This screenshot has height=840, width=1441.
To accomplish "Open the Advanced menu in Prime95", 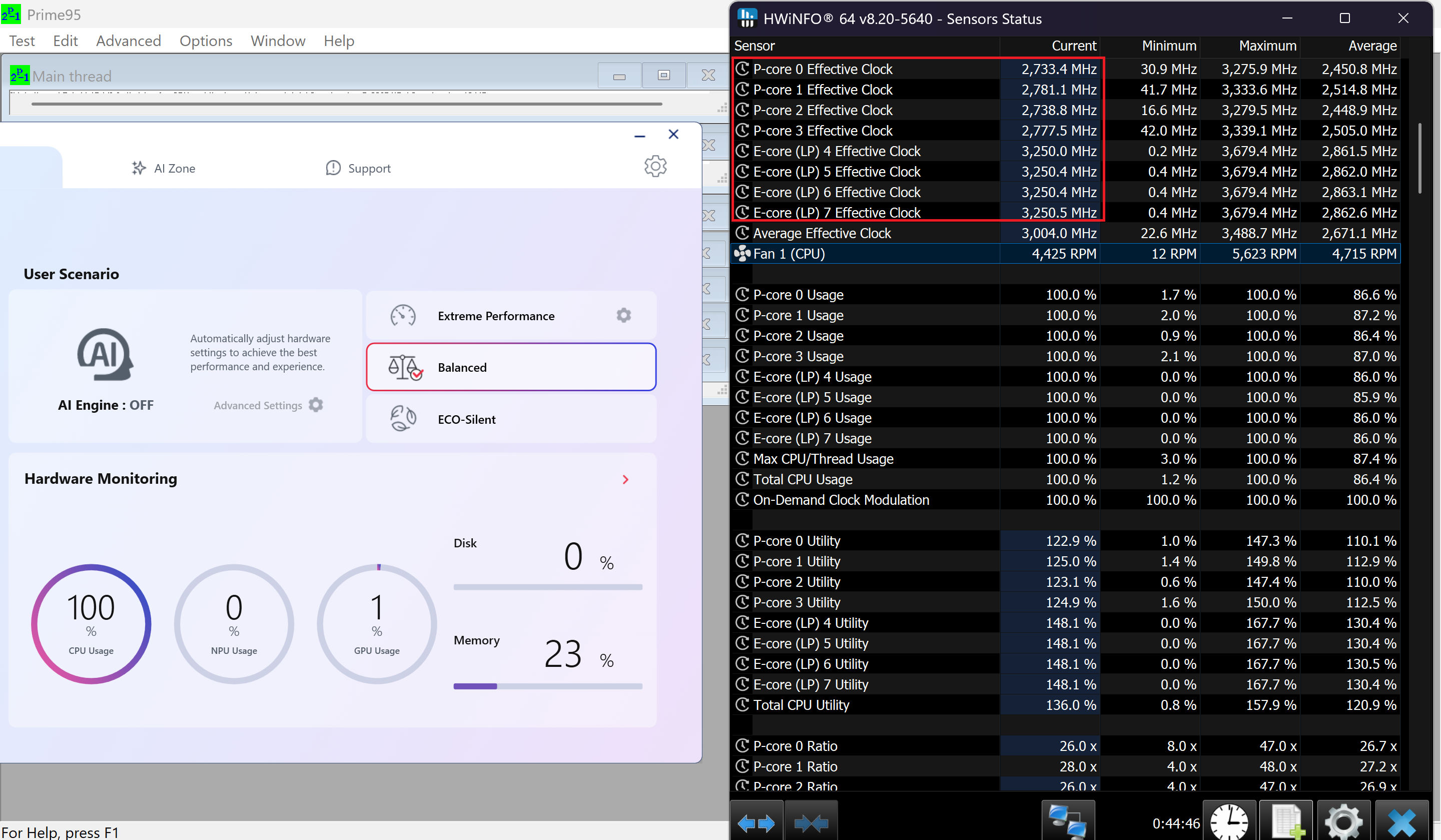I will (x=129, y=41).
